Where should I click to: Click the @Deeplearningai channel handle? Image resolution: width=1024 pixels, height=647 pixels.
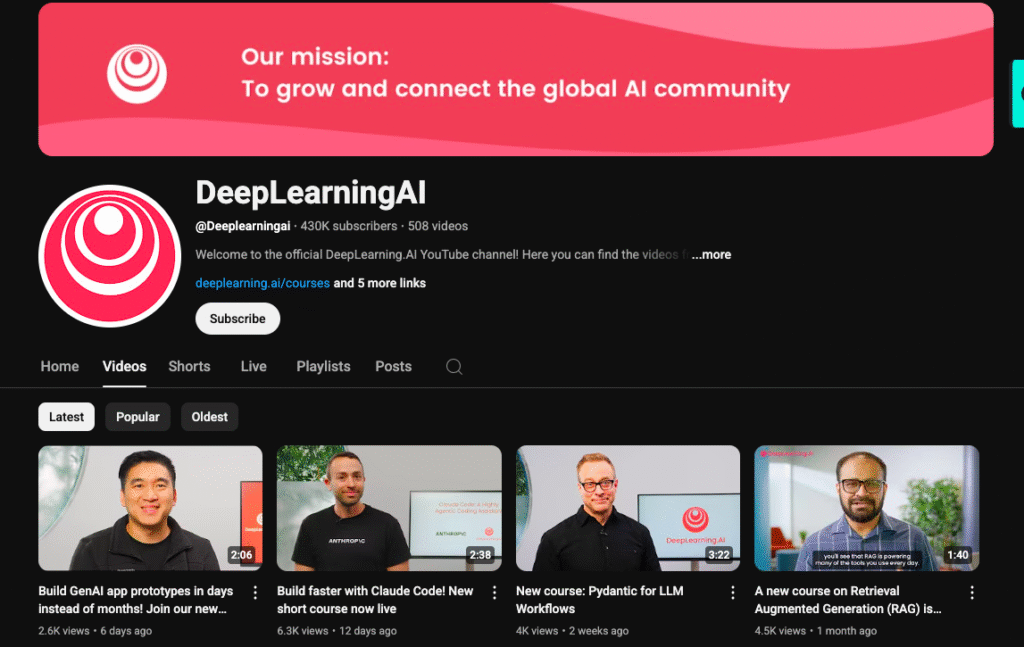click(x=243, y=226)
